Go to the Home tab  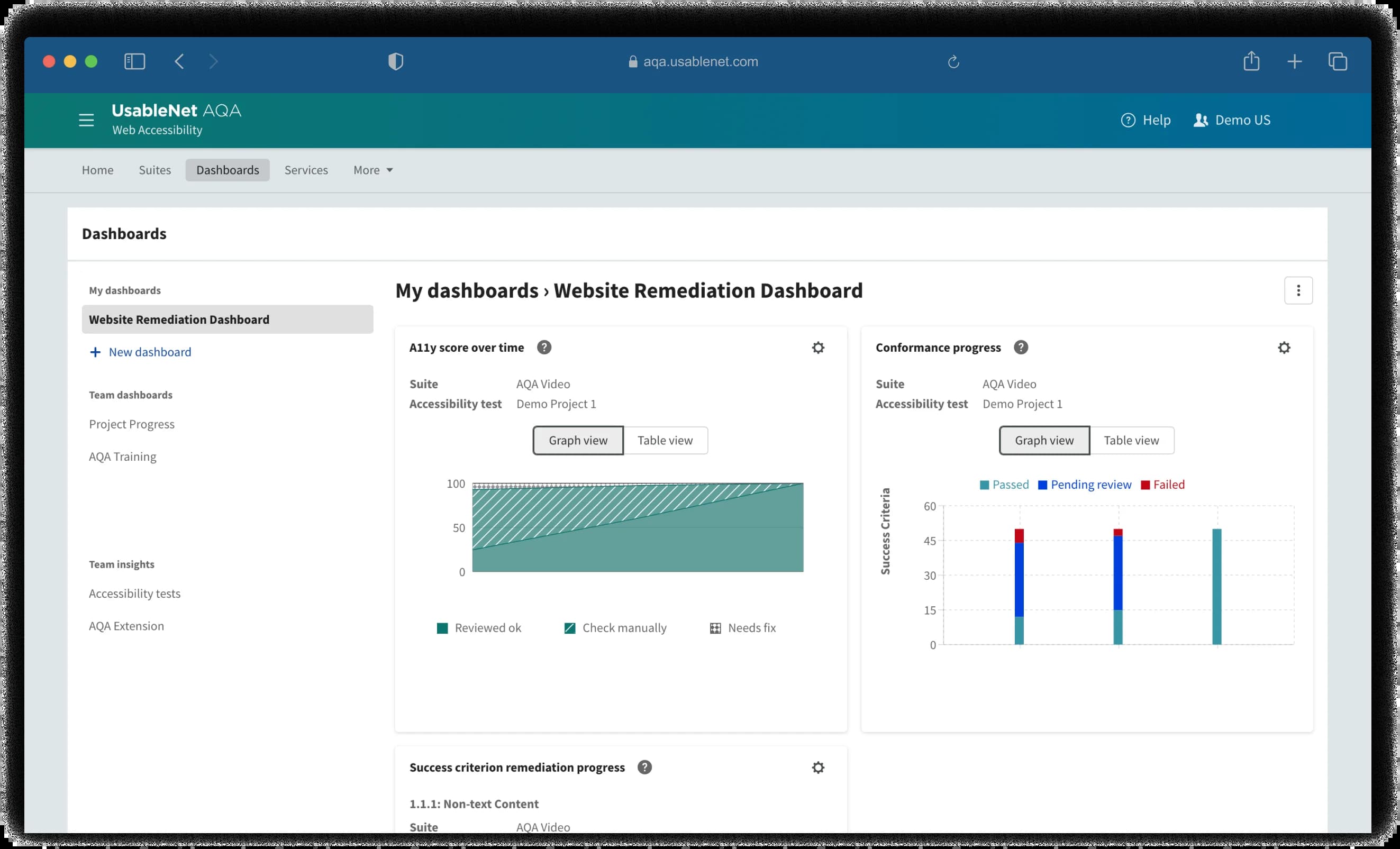(x=98, y=170)
